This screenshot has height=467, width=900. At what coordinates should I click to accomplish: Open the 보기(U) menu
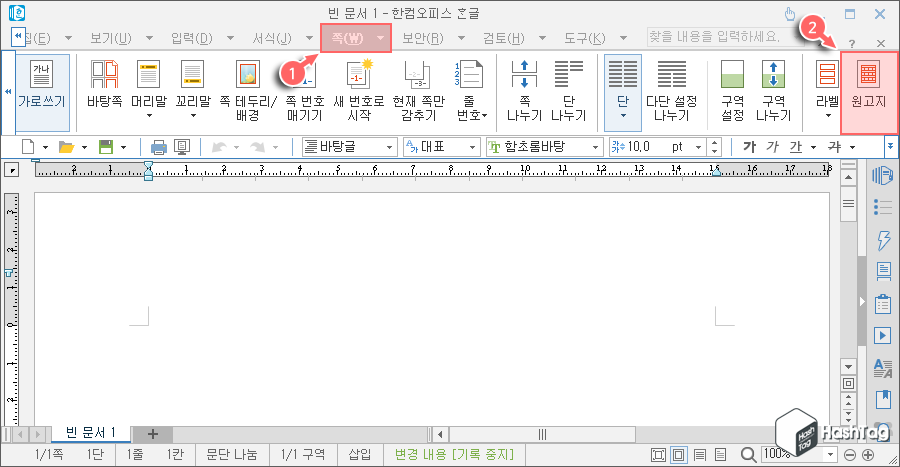111,38
